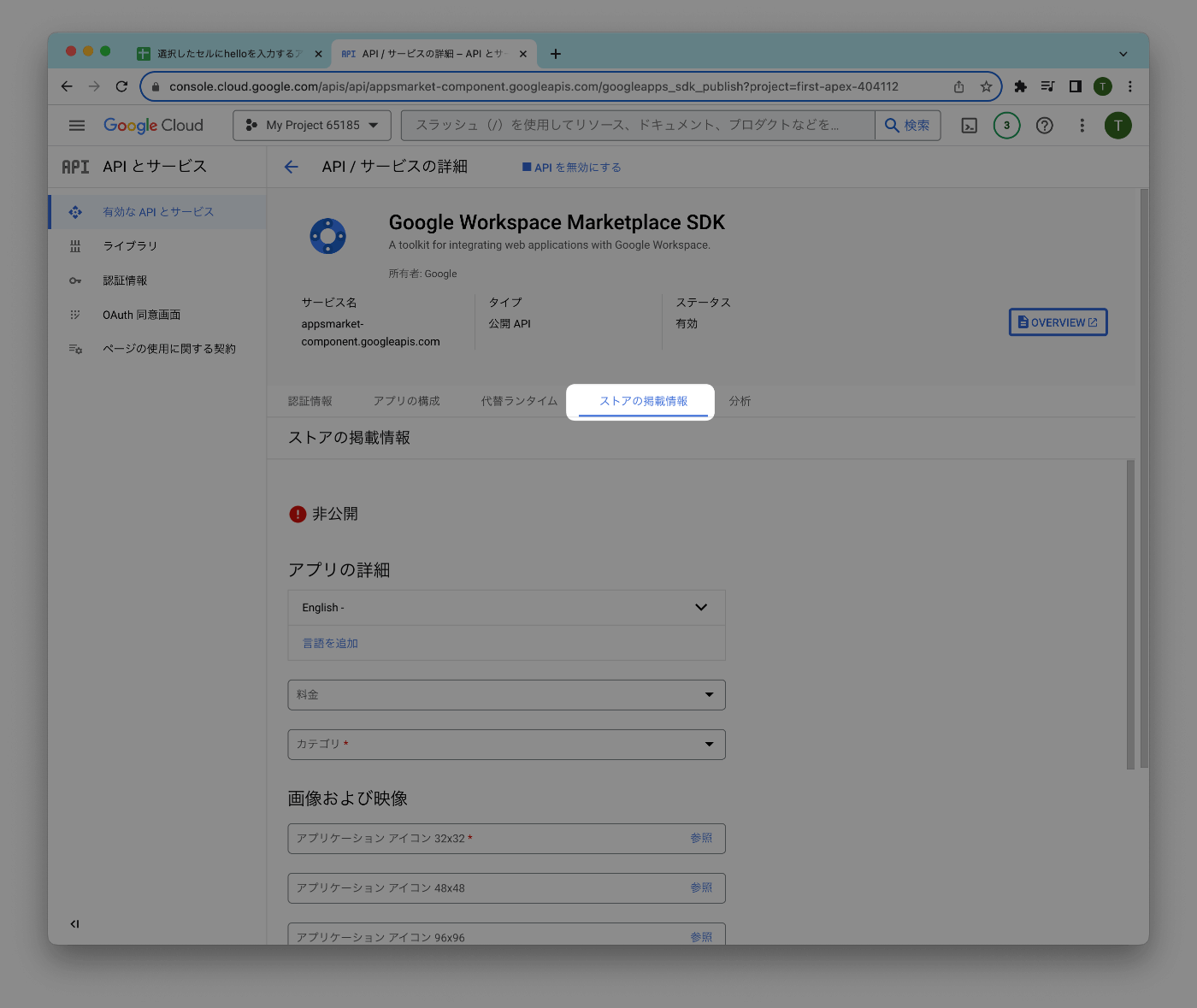Open the tab search chevron
The height and width of the screenshot is (1008, 1197).
pos(1123,54)
